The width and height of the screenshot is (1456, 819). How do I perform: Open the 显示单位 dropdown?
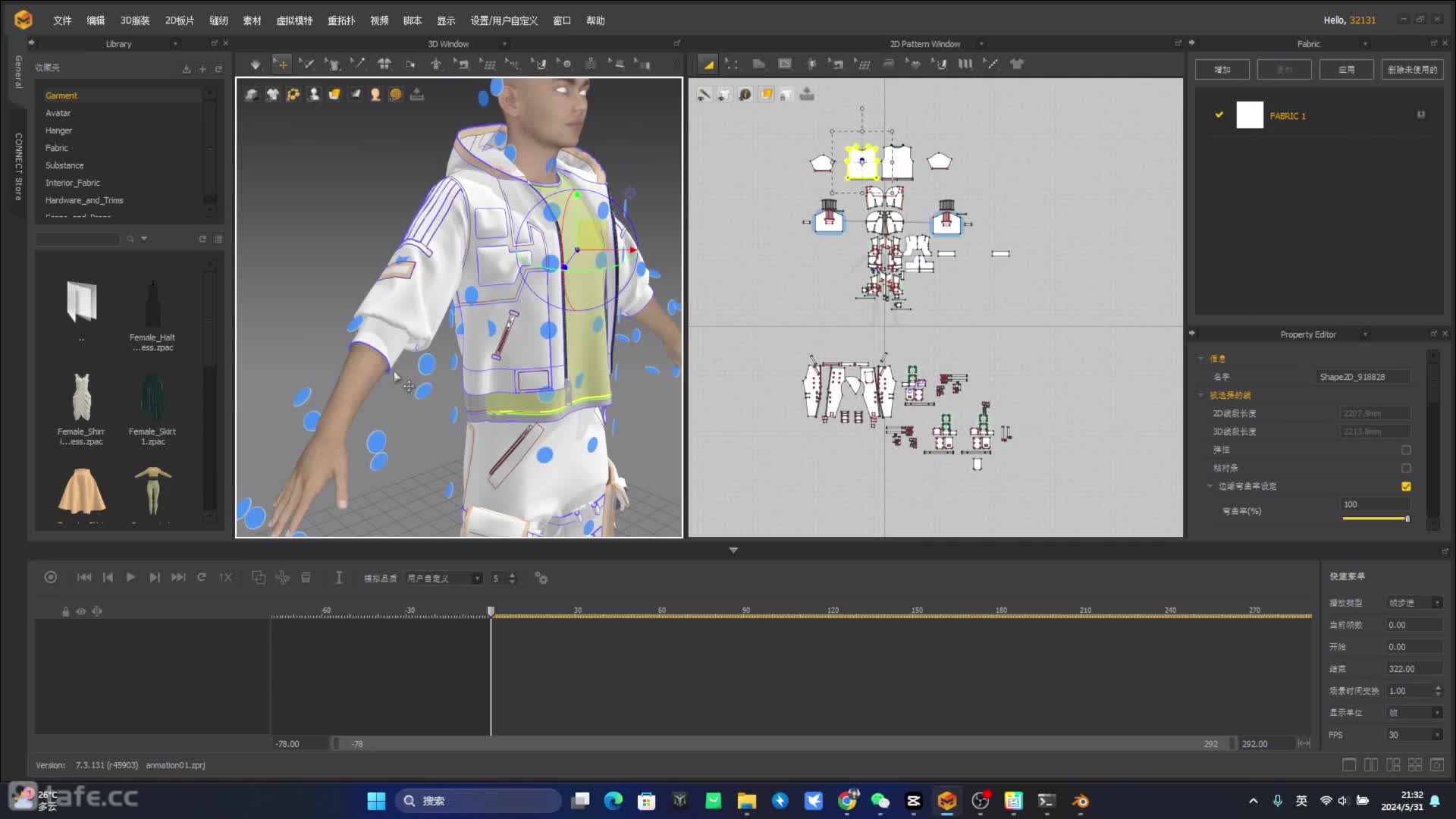click(x=1414, y=713)
